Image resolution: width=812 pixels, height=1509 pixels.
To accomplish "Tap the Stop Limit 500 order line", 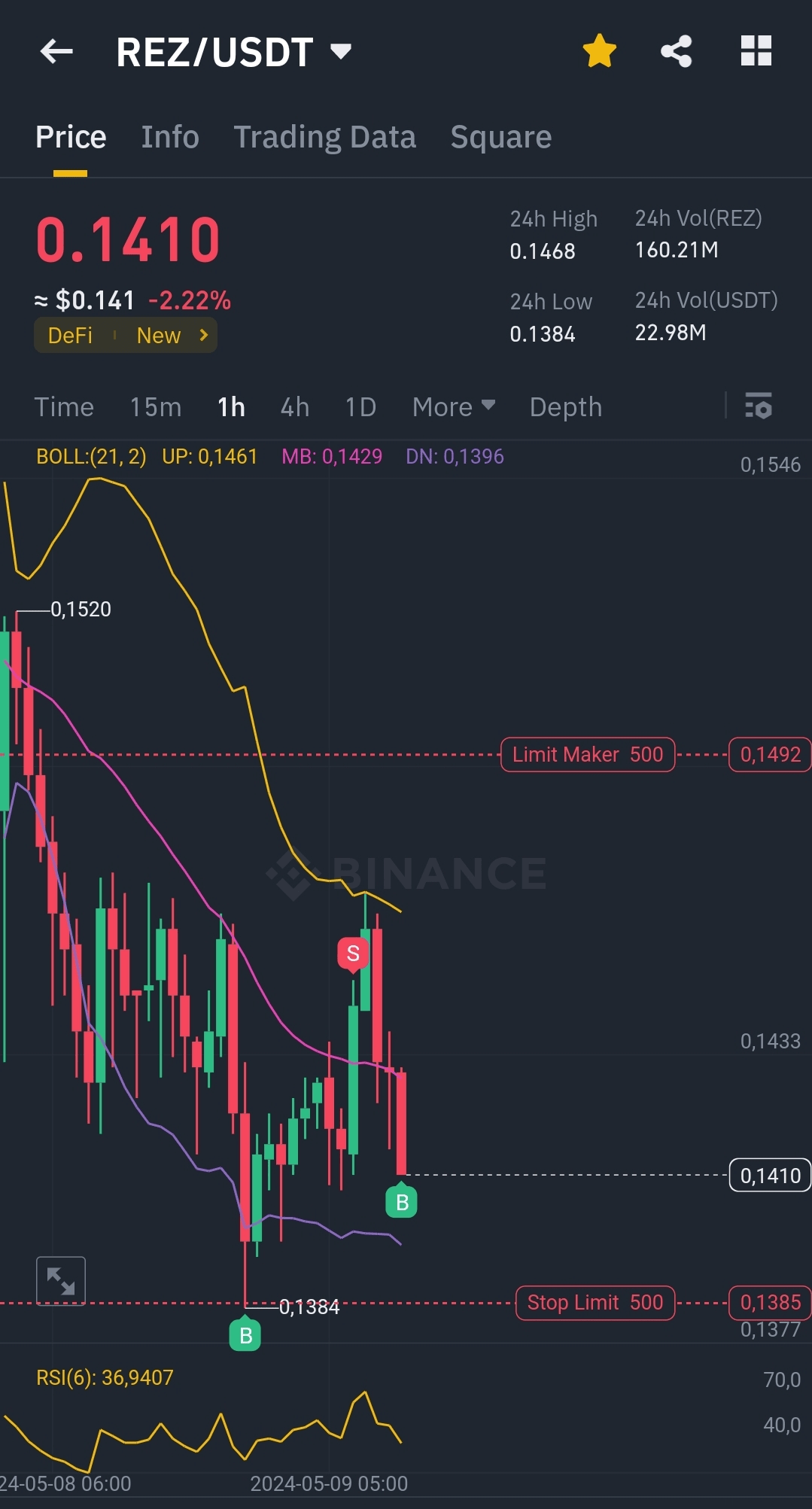I will (595, 1303).
